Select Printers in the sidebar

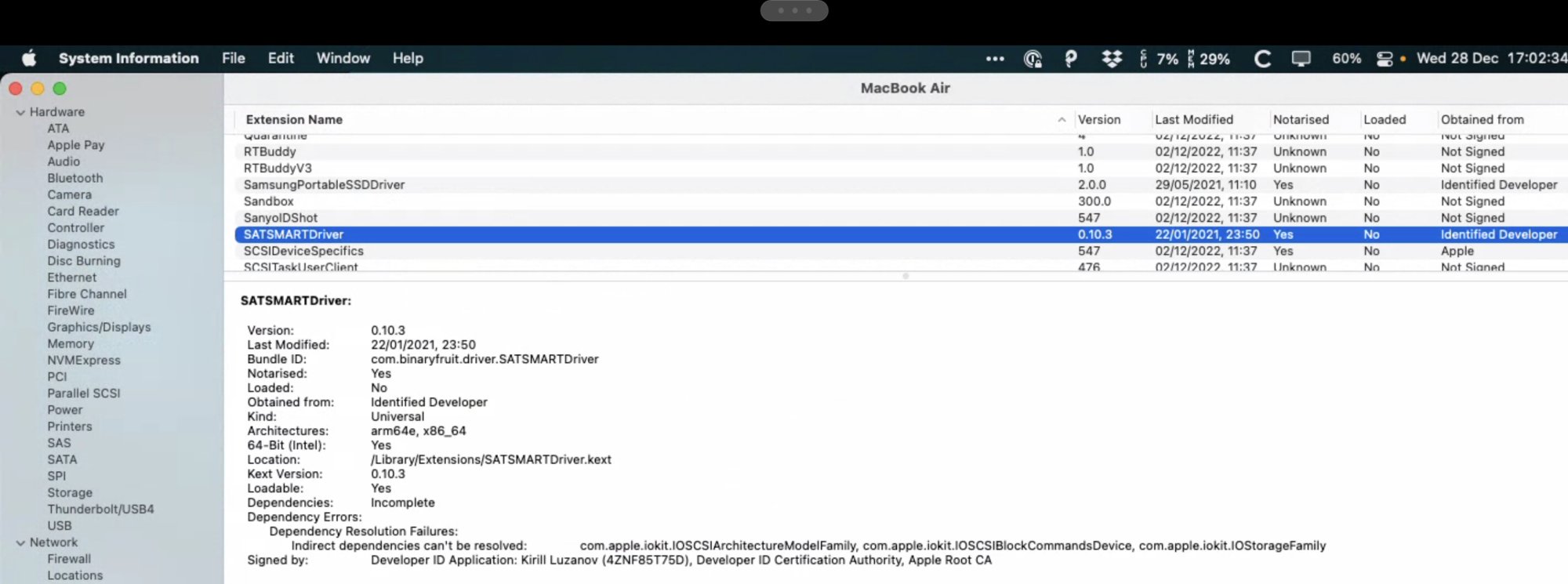[69, 426]
